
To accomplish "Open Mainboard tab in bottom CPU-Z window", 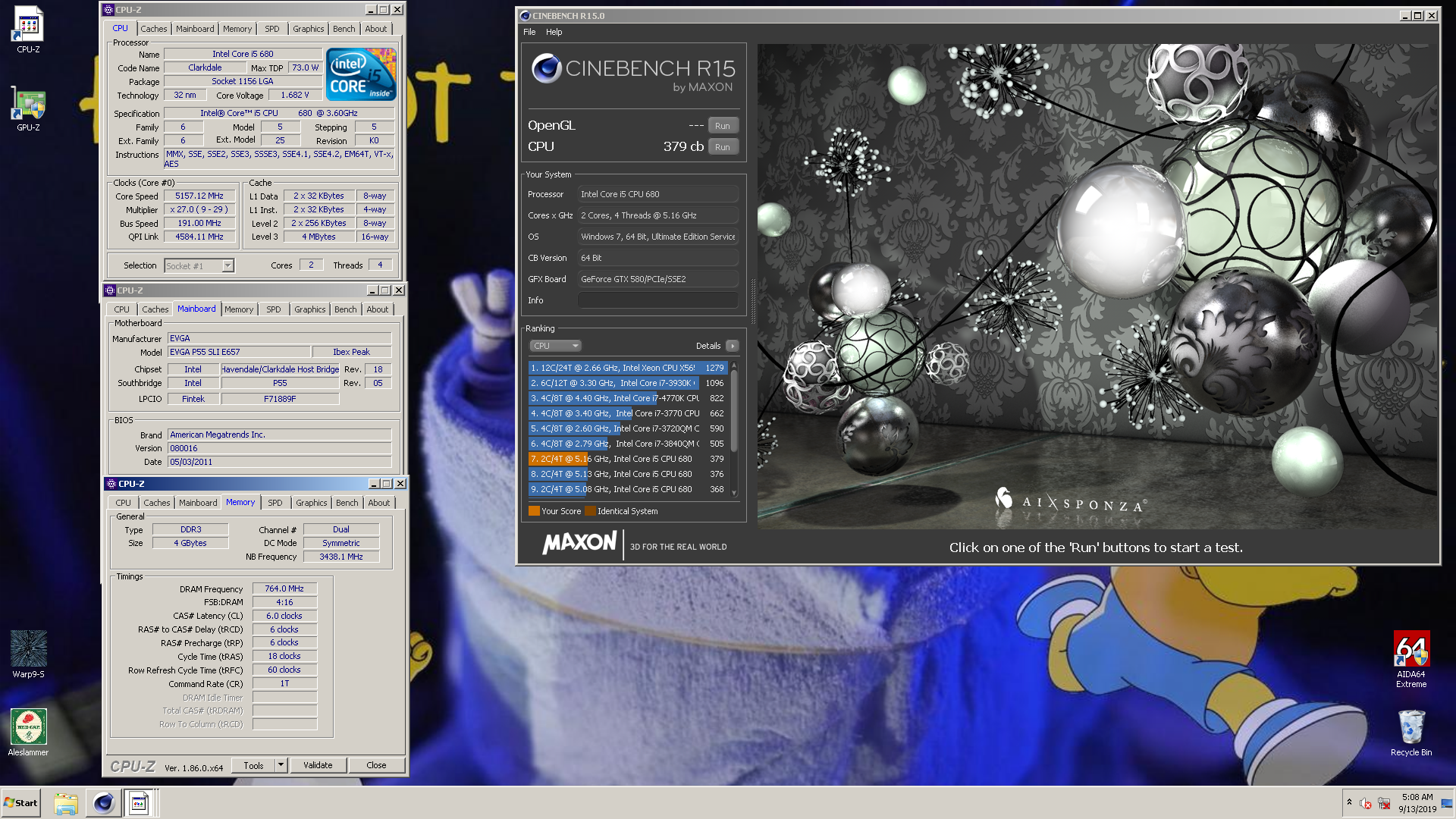I will coord(198,503).
